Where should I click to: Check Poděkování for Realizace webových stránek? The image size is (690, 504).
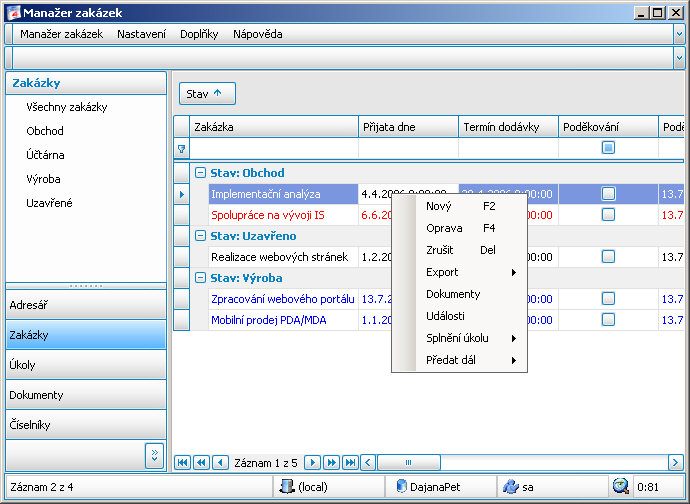(608, 257)
